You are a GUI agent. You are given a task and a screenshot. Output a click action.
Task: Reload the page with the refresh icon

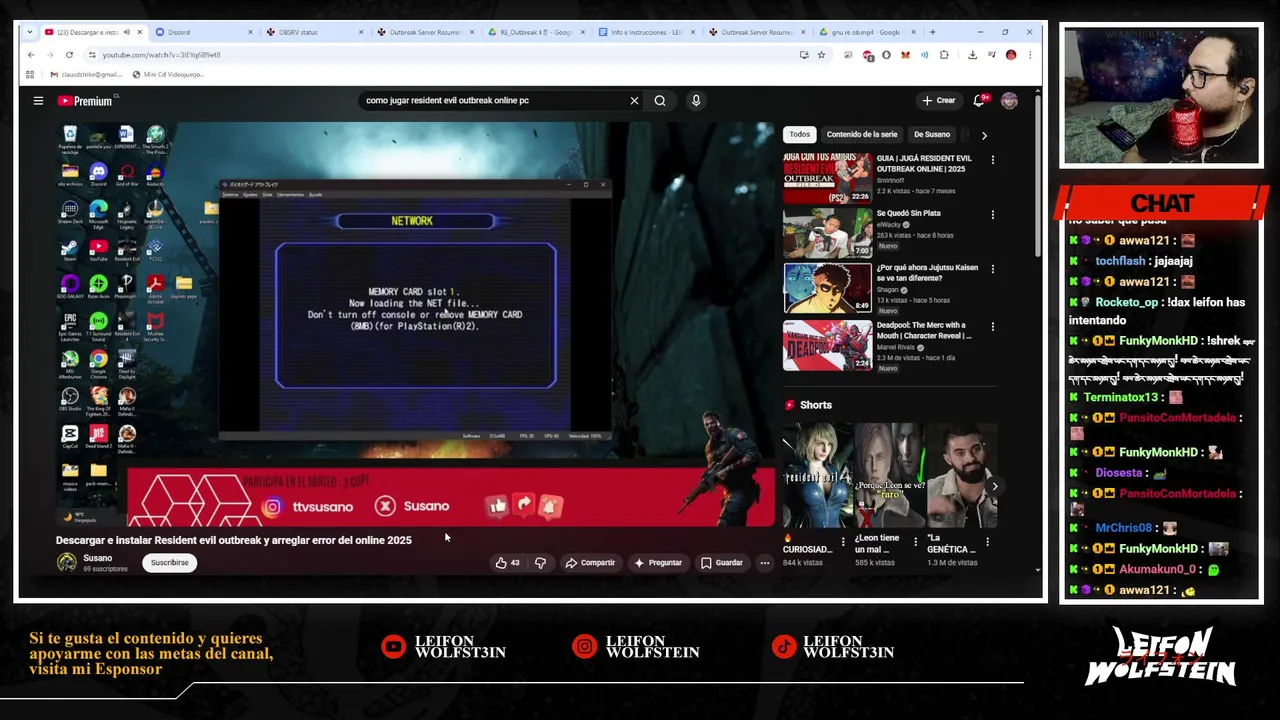point(69,55)
